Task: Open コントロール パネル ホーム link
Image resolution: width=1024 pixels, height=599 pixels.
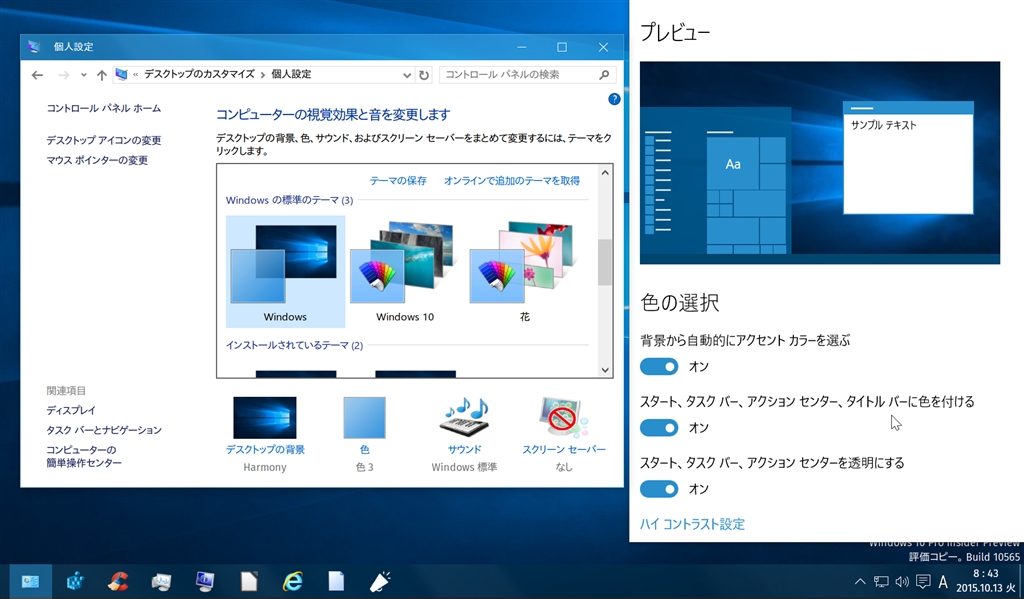Action: 103,108
